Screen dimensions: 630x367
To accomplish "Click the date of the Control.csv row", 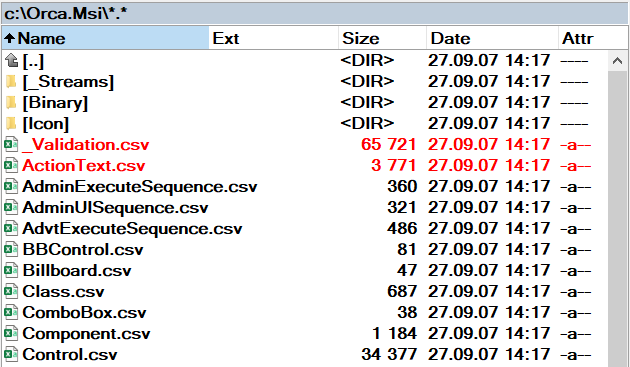I will coord(489,354).
